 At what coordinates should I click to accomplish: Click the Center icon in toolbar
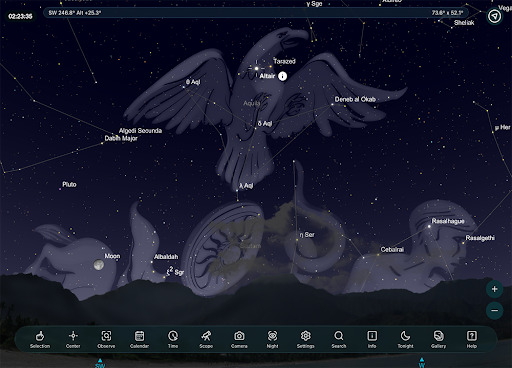coord(73,339)
